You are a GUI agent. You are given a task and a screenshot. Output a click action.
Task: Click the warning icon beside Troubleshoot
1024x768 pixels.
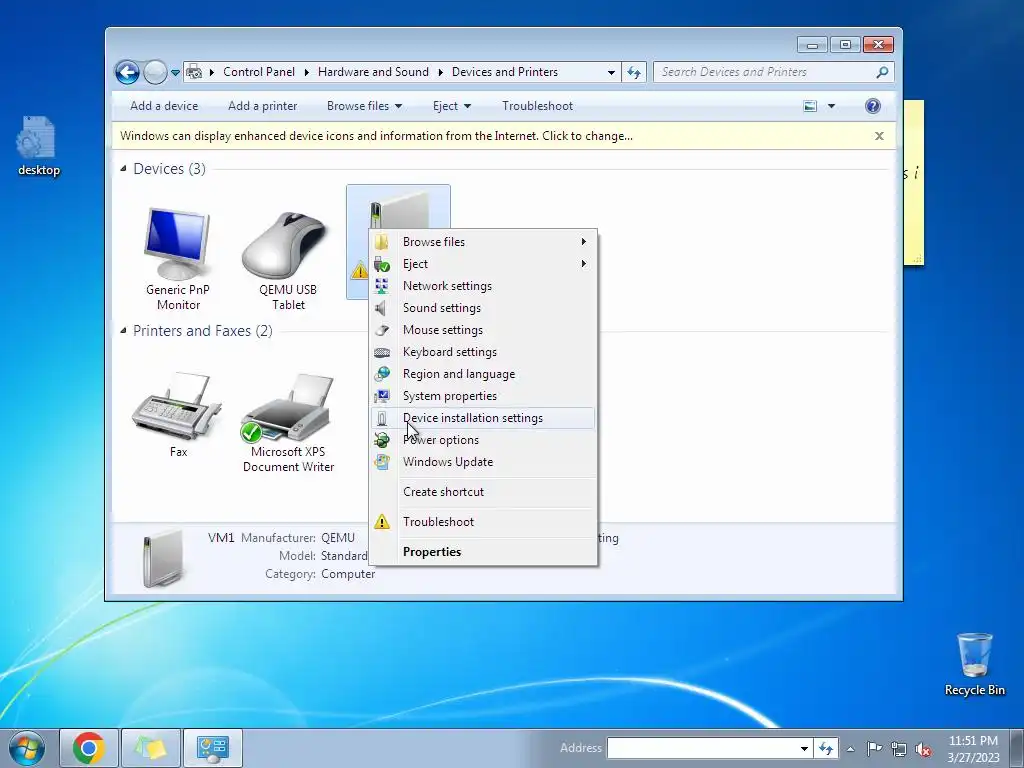tap(382, 522)
